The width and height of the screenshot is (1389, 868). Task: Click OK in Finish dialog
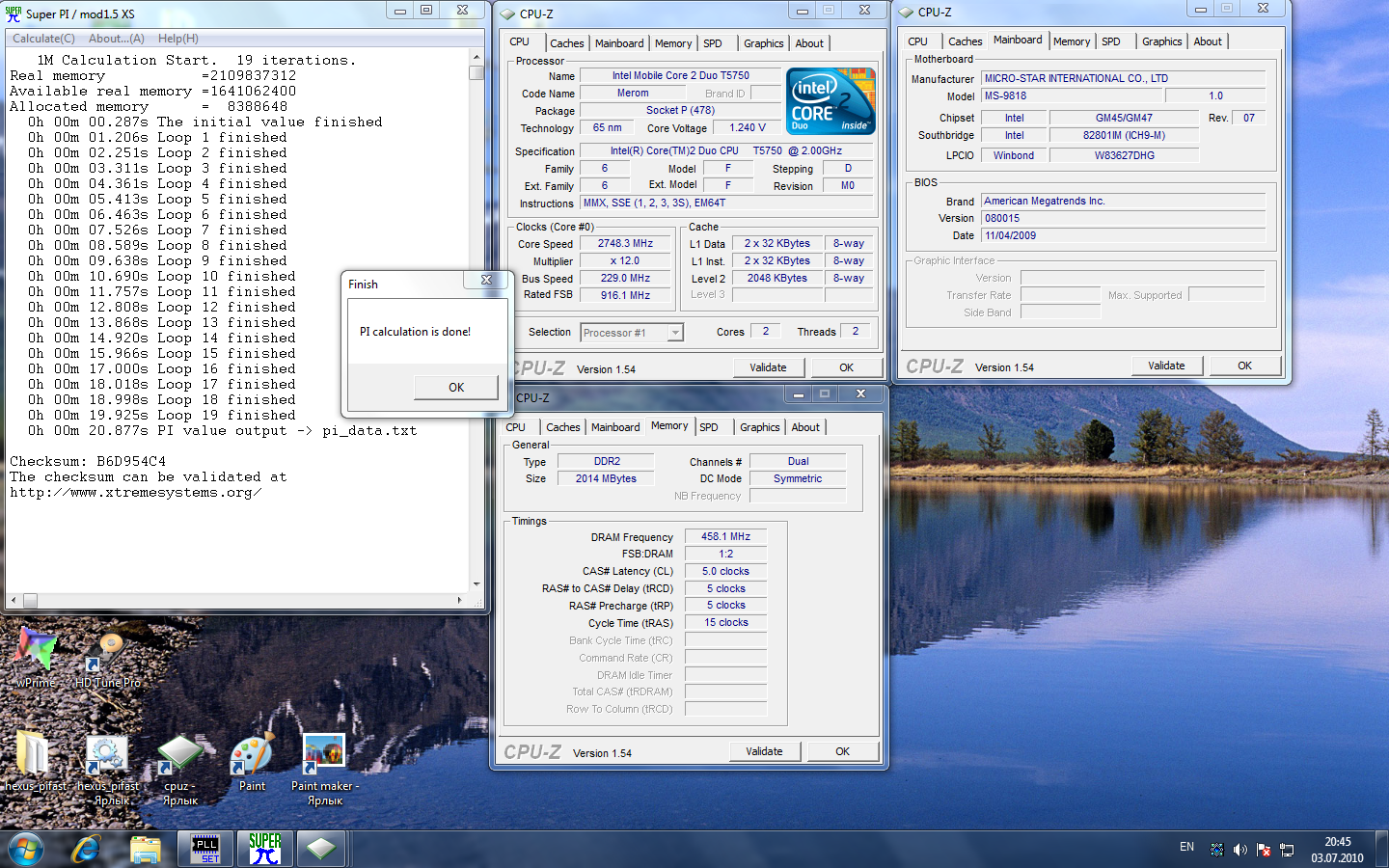(456, 387)
